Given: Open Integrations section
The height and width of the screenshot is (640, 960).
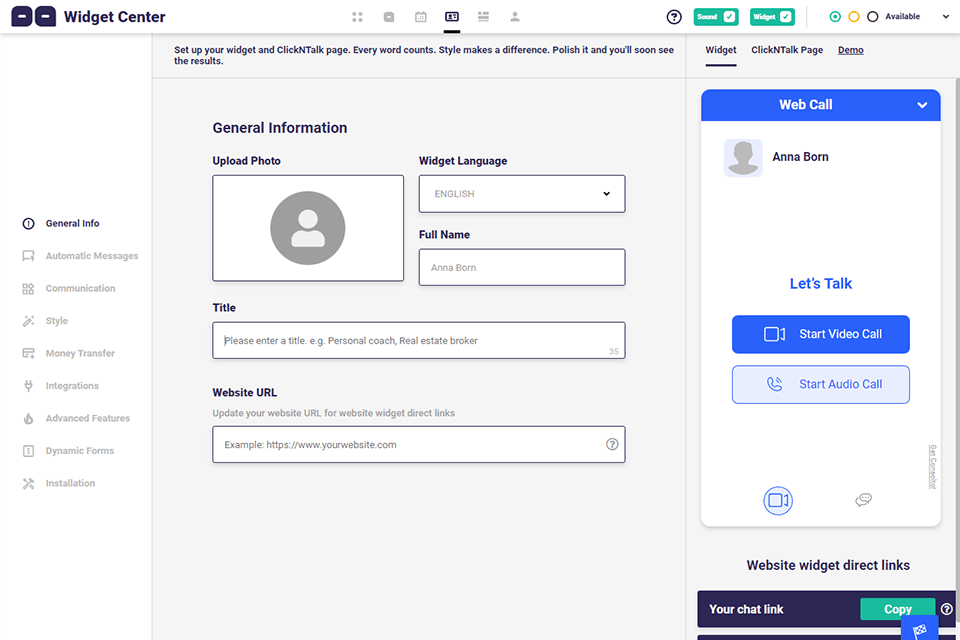Looking at the screenshot, I should tap(61, 386).
